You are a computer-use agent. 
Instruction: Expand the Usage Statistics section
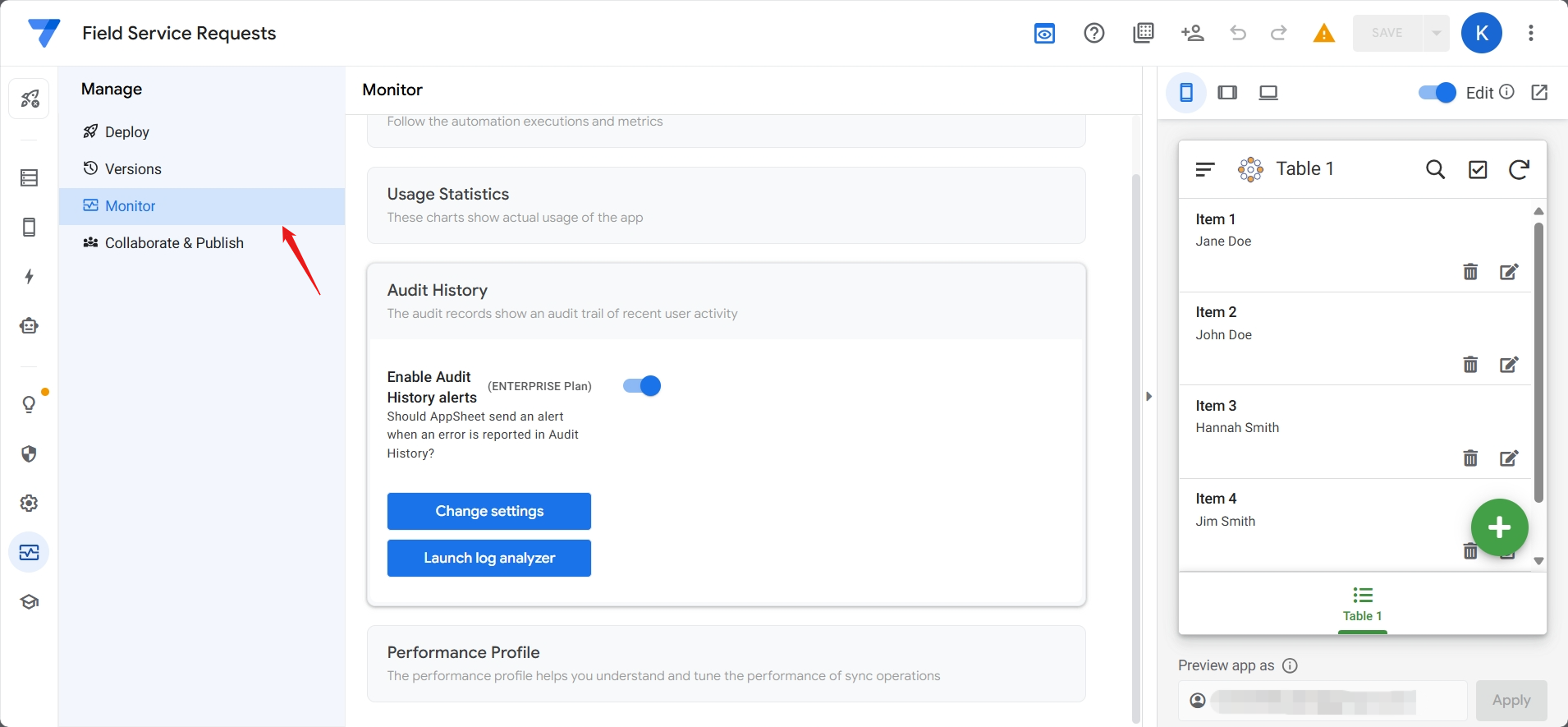[x=727, y=205]
